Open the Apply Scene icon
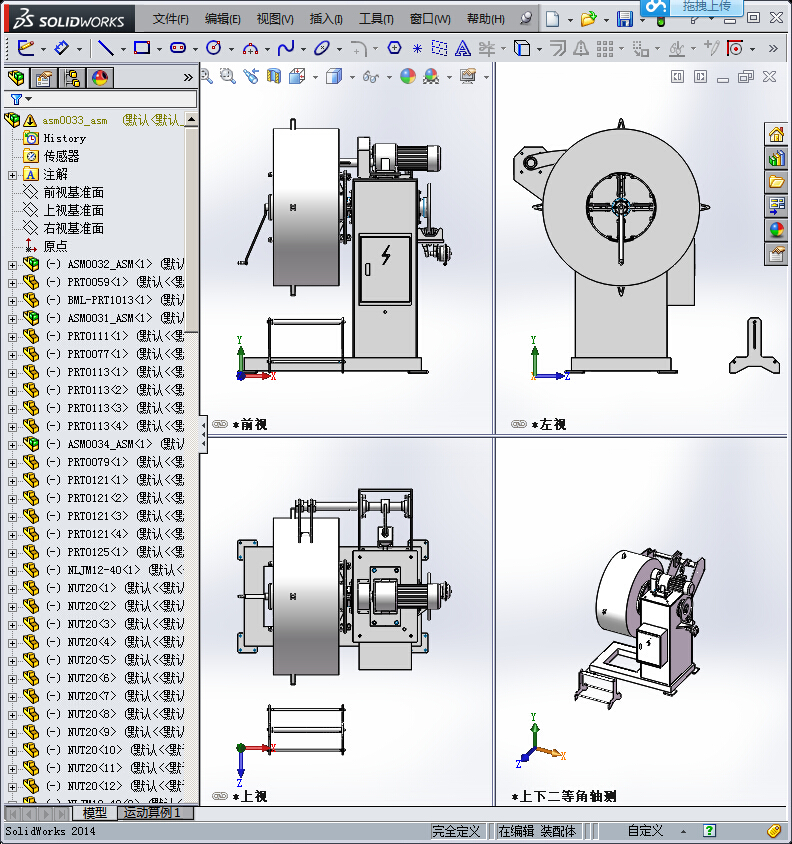 click(431, 76)
